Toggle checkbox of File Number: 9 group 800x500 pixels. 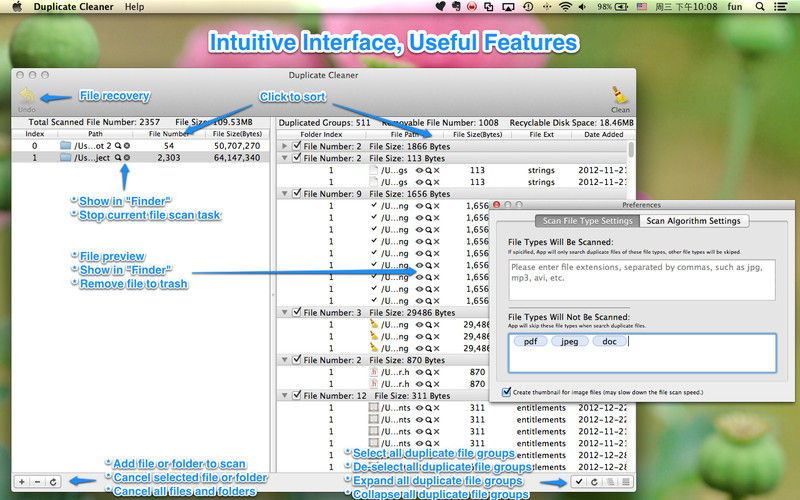point(297,193)
